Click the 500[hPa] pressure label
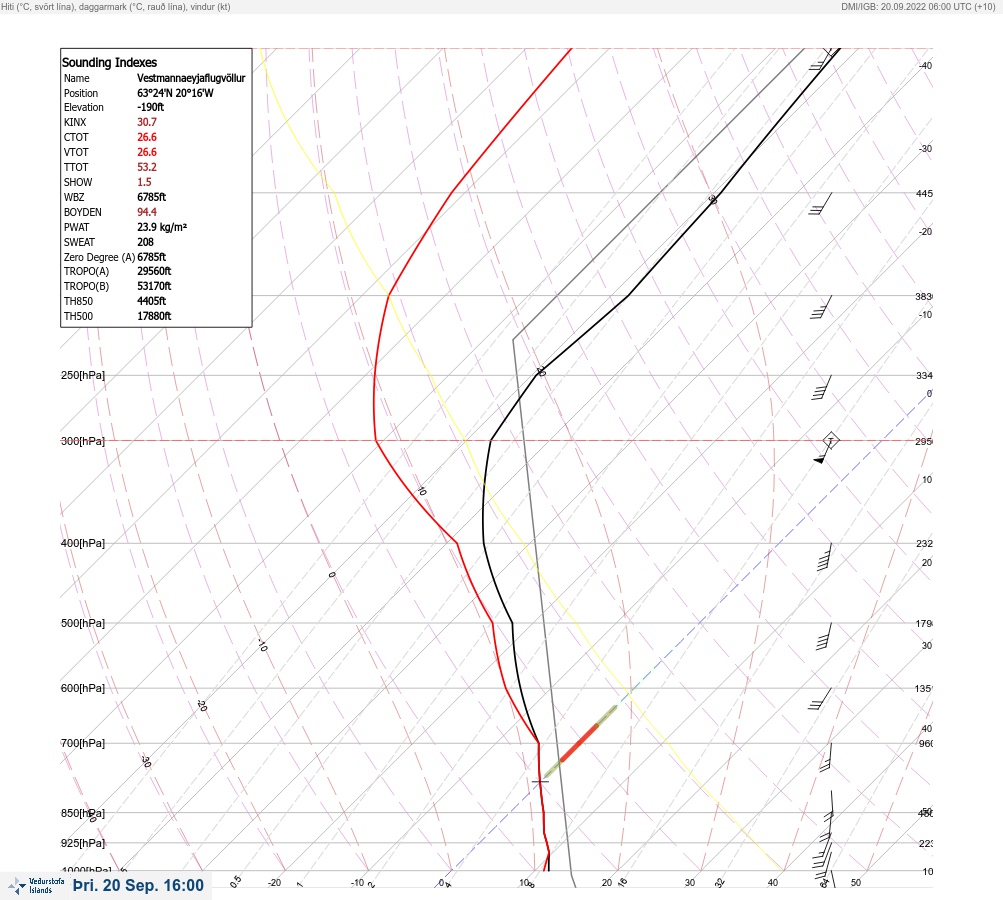 coord(83,623)
